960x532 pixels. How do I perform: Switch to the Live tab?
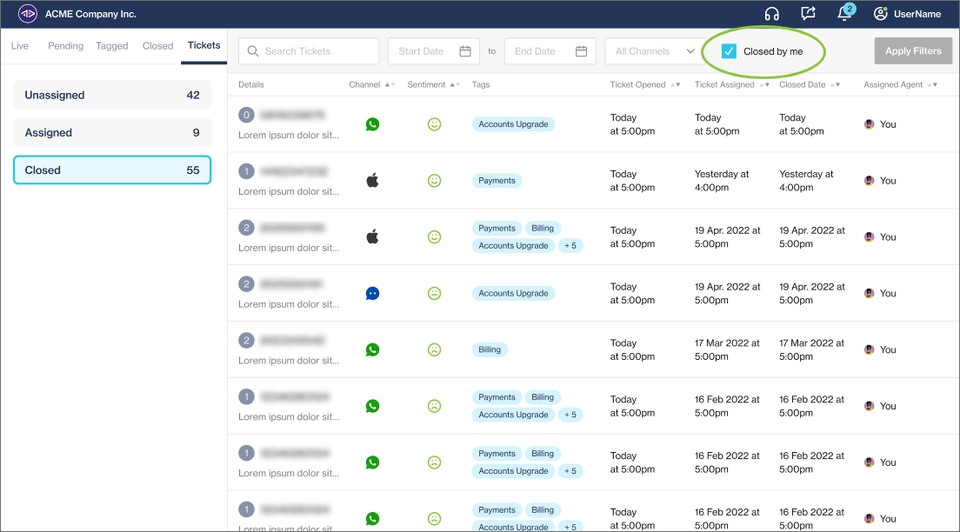click(20, 46)
